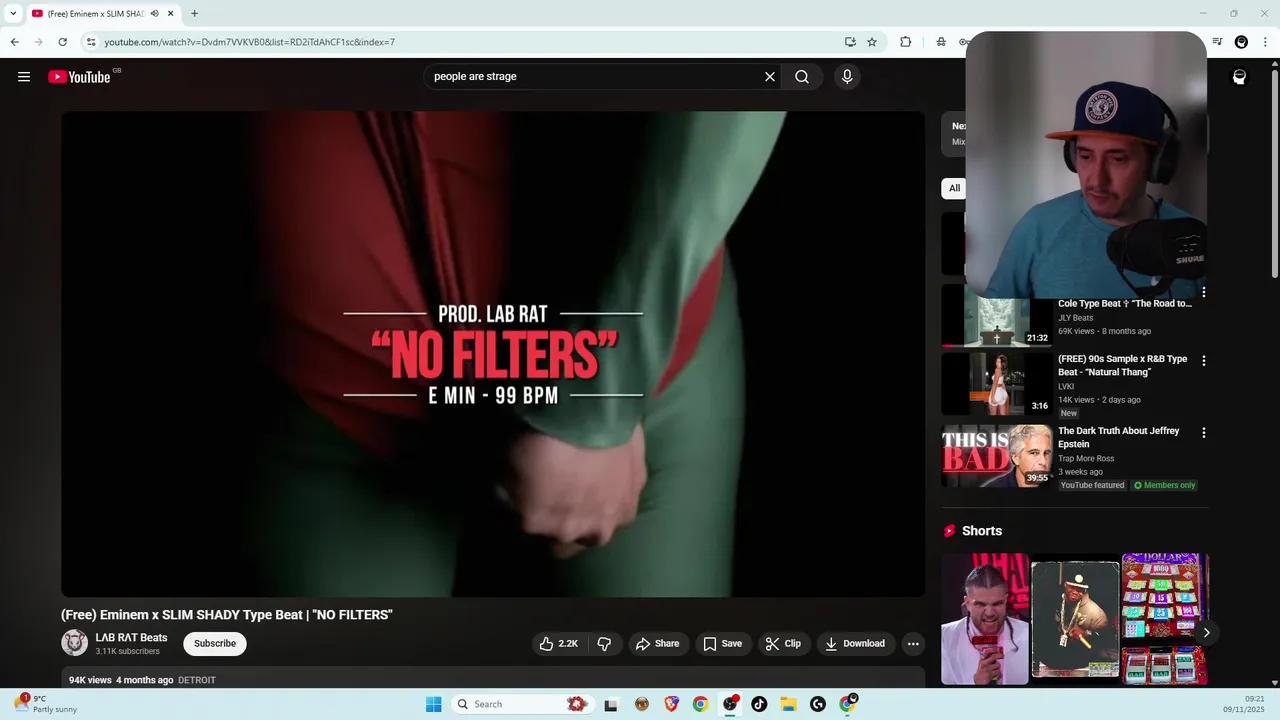This screenshot has width=1280, height=720.
Task: Click YouTube featured badge
Action: coord(1093,485)
